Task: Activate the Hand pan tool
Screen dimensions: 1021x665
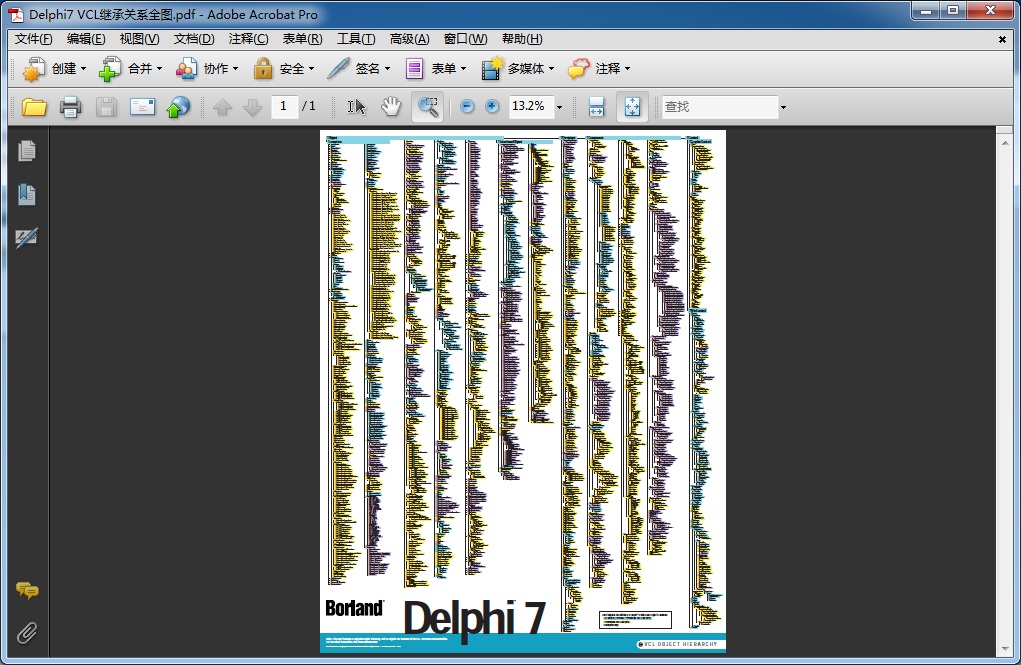Action: [391, 107]
